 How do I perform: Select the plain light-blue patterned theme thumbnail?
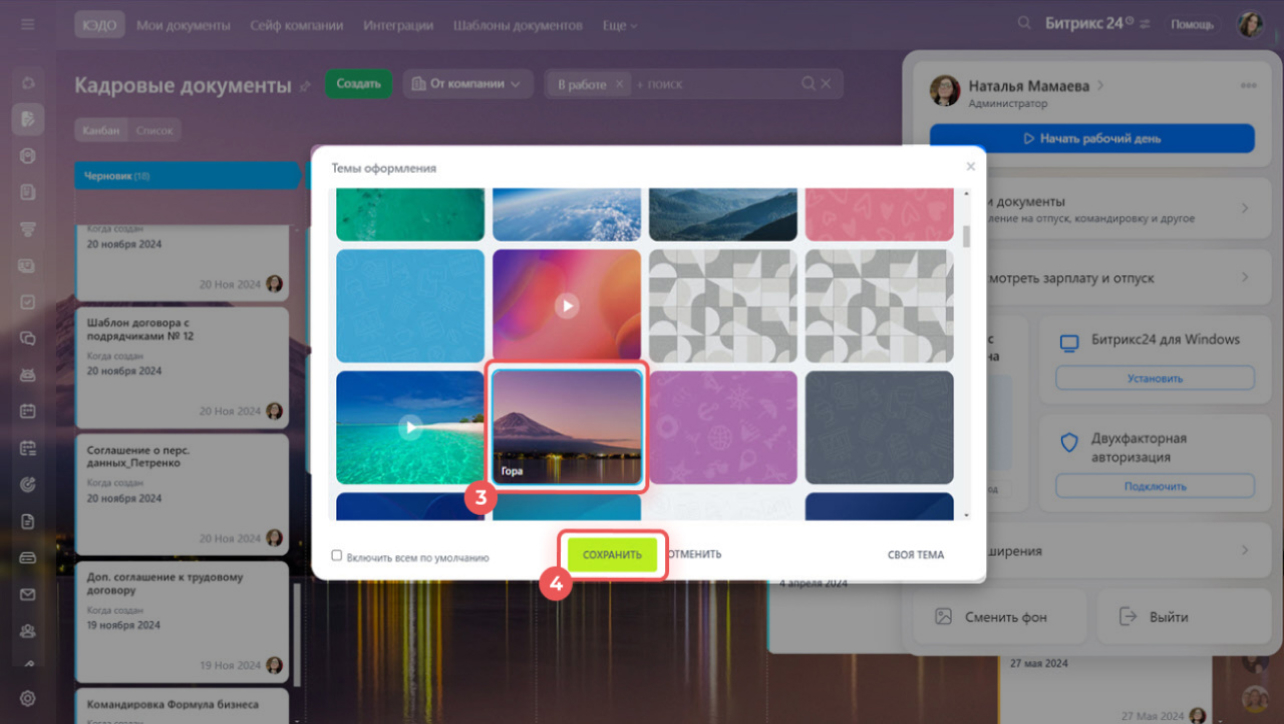410,305
